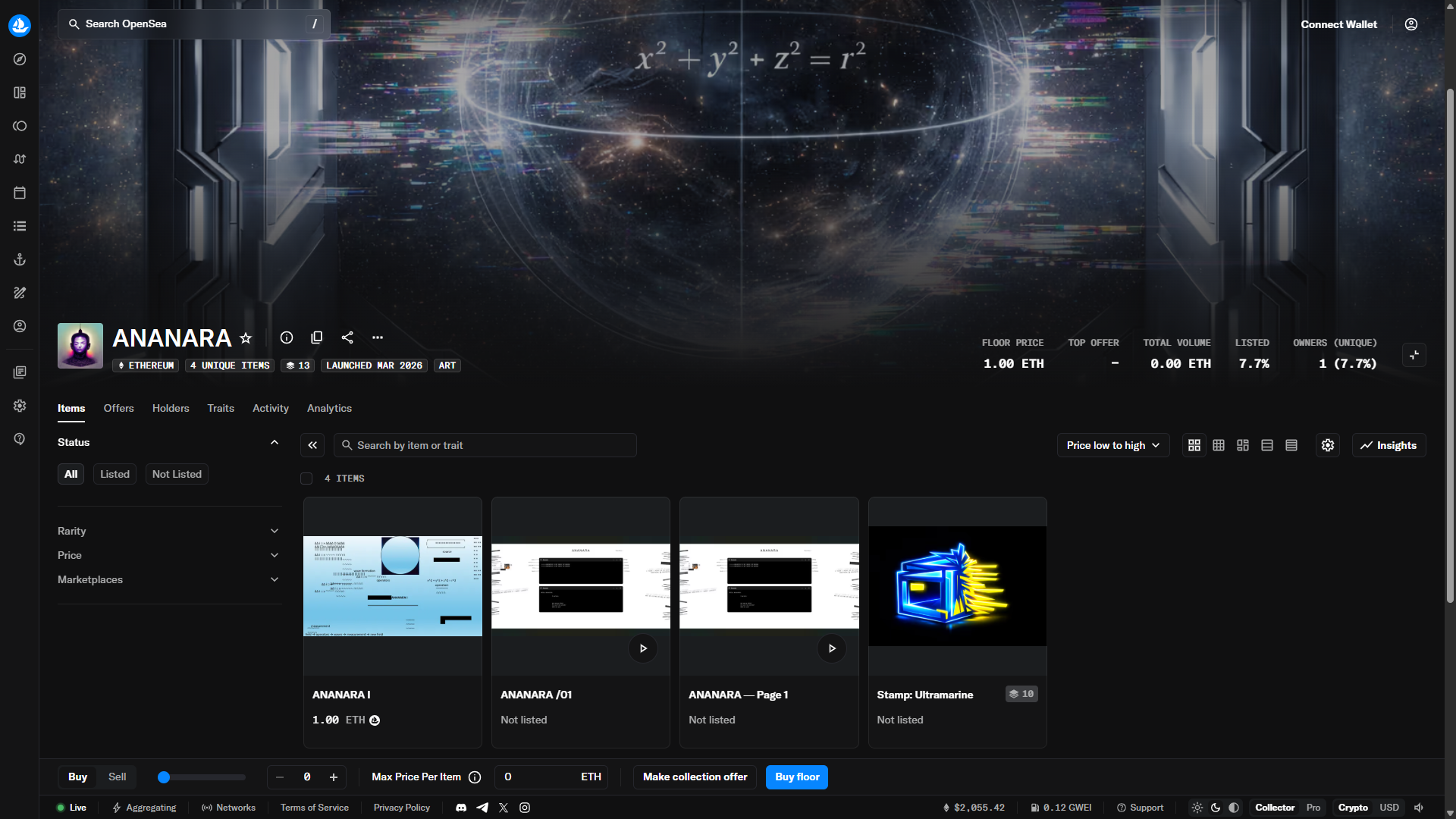Click the item count sweep slider
Viewport: 1456px width, 819px height.
point(202,777)
